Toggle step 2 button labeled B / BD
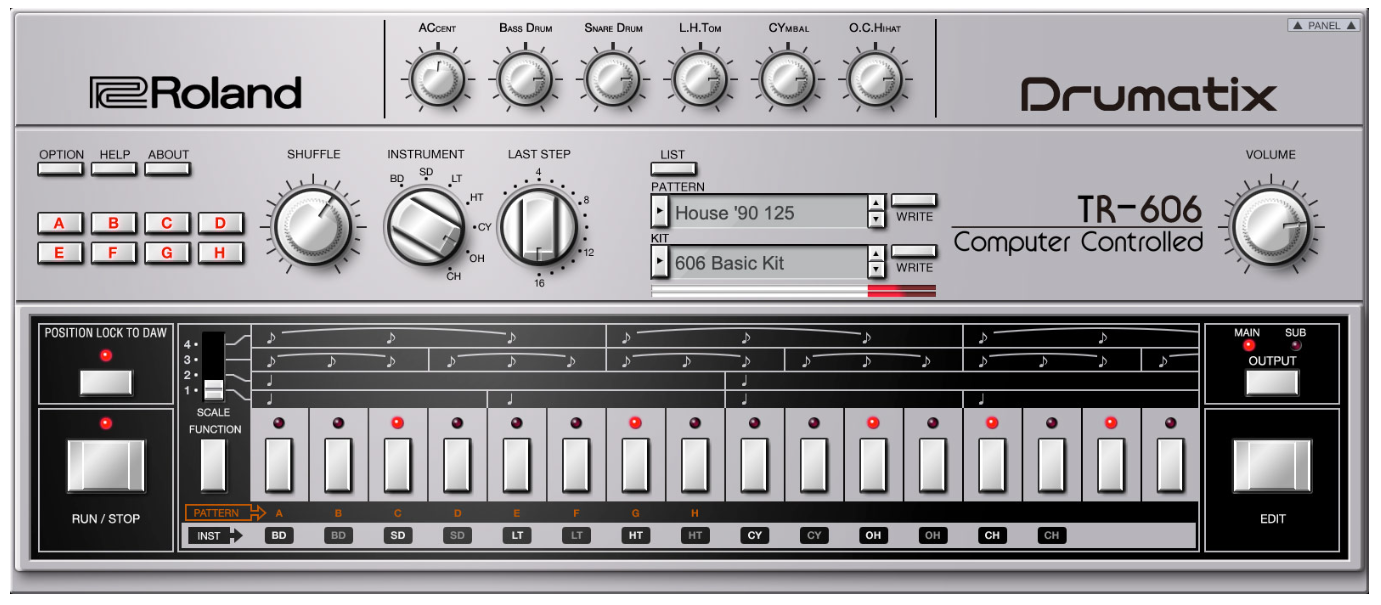1381x605 pixels. (x=338, y=464)
